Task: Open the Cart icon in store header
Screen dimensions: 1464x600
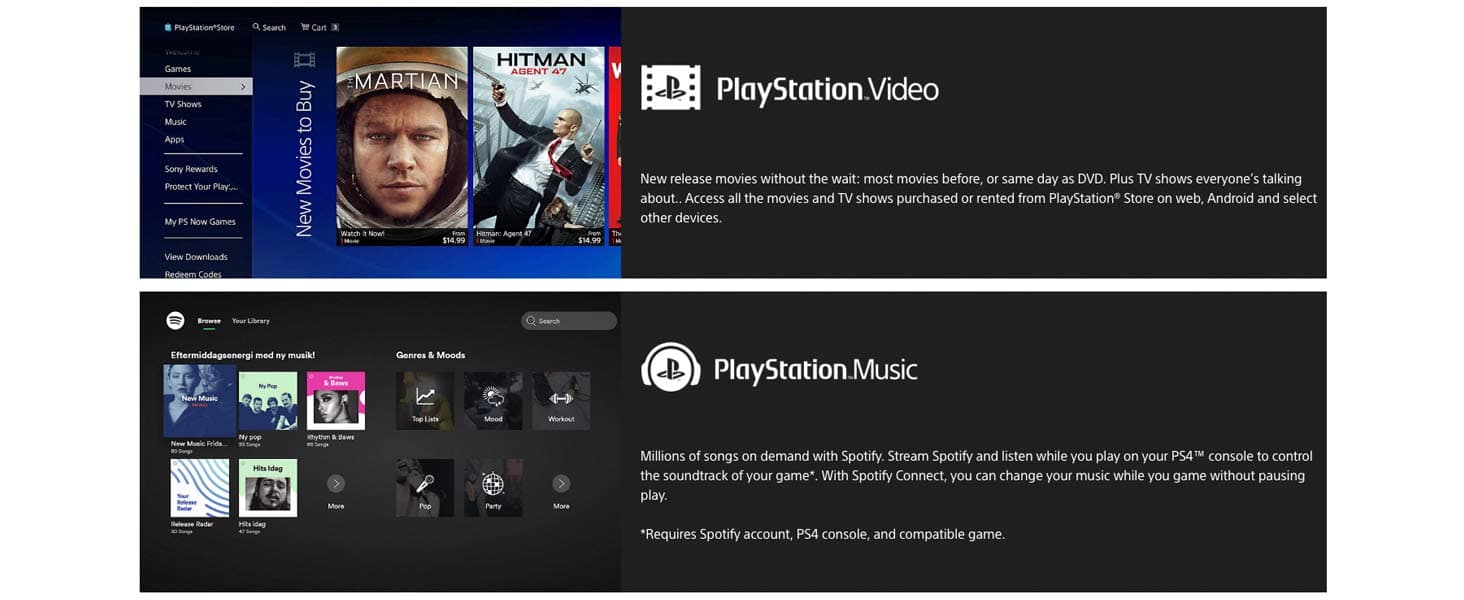Action: coord(306,27)
